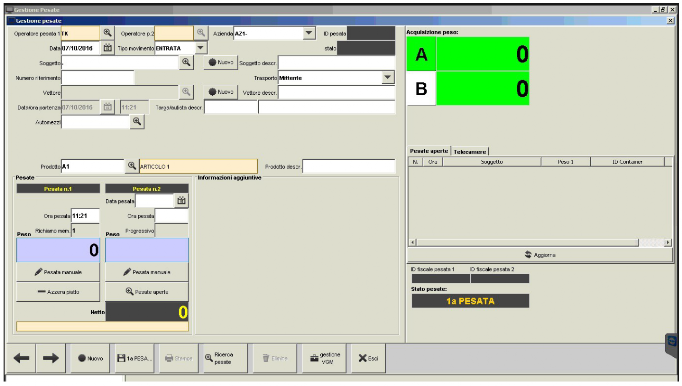Open Ricerca pesate from the toolbar
This screenshot has height=386, width=682.
225,358
